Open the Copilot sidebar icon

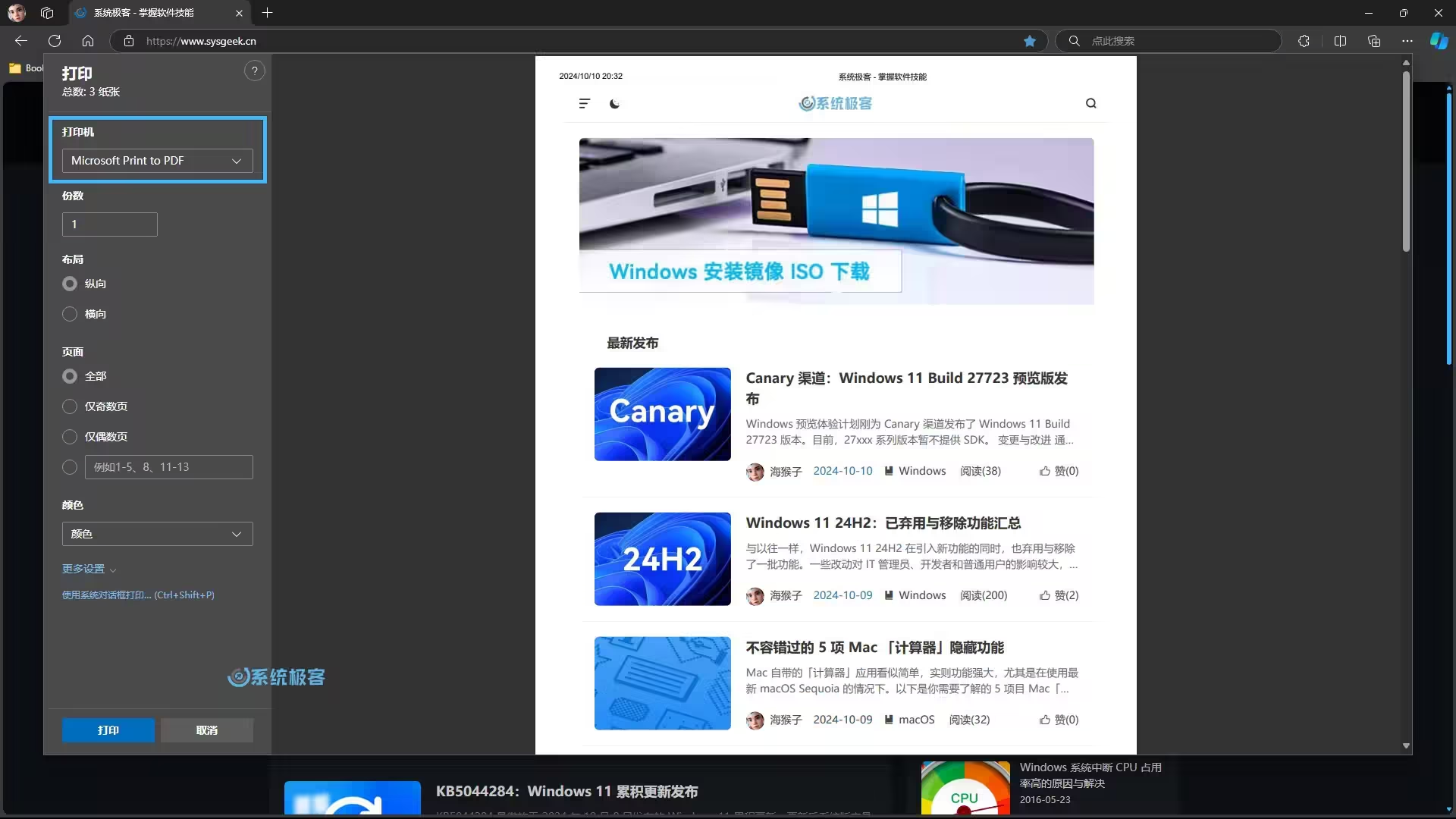[1439, 41]
